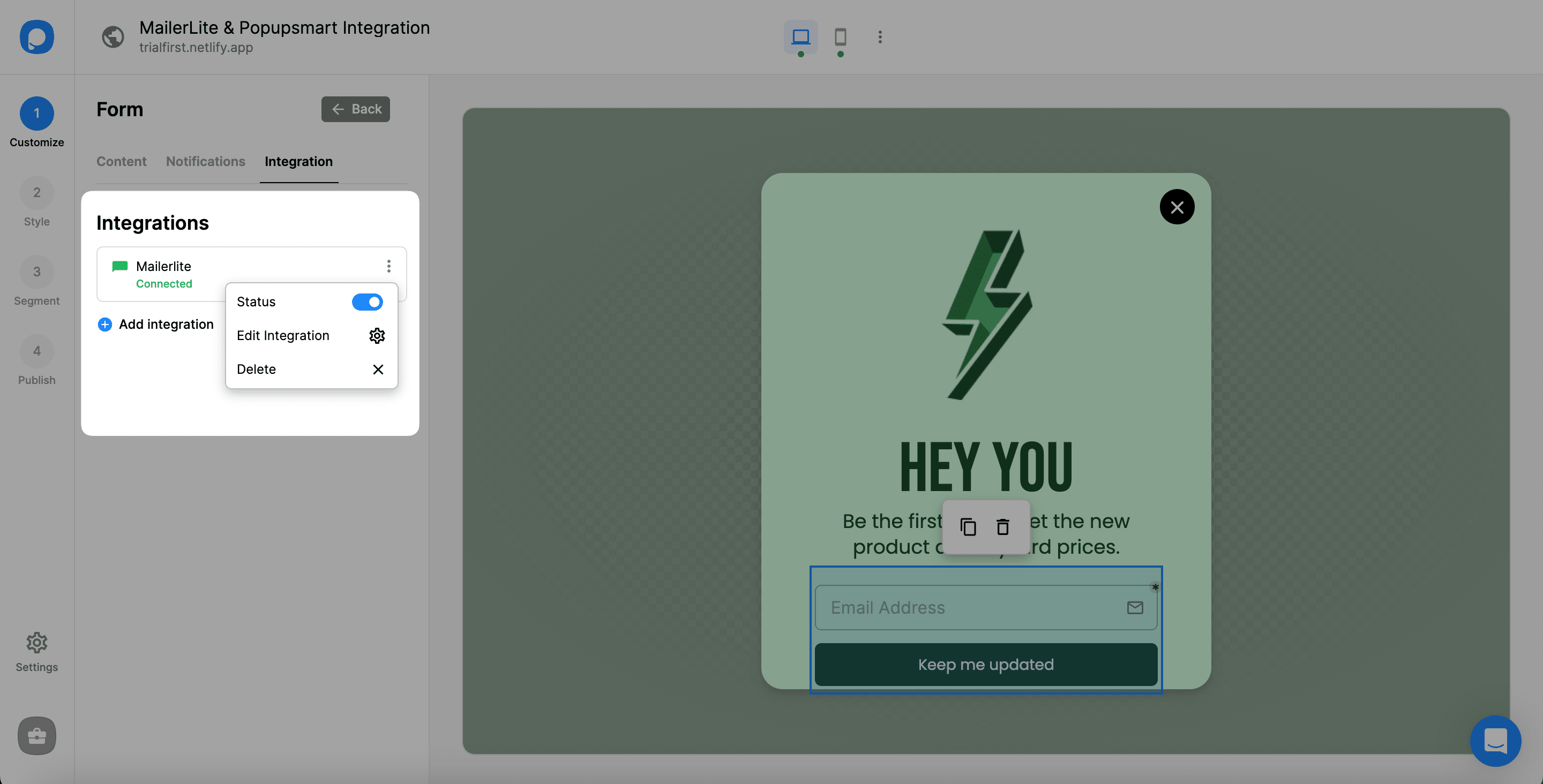Screen dimensions: 1543x784
Task: Click the Keep me updated button
Action: pyautogui.click(x=985, y=664)
